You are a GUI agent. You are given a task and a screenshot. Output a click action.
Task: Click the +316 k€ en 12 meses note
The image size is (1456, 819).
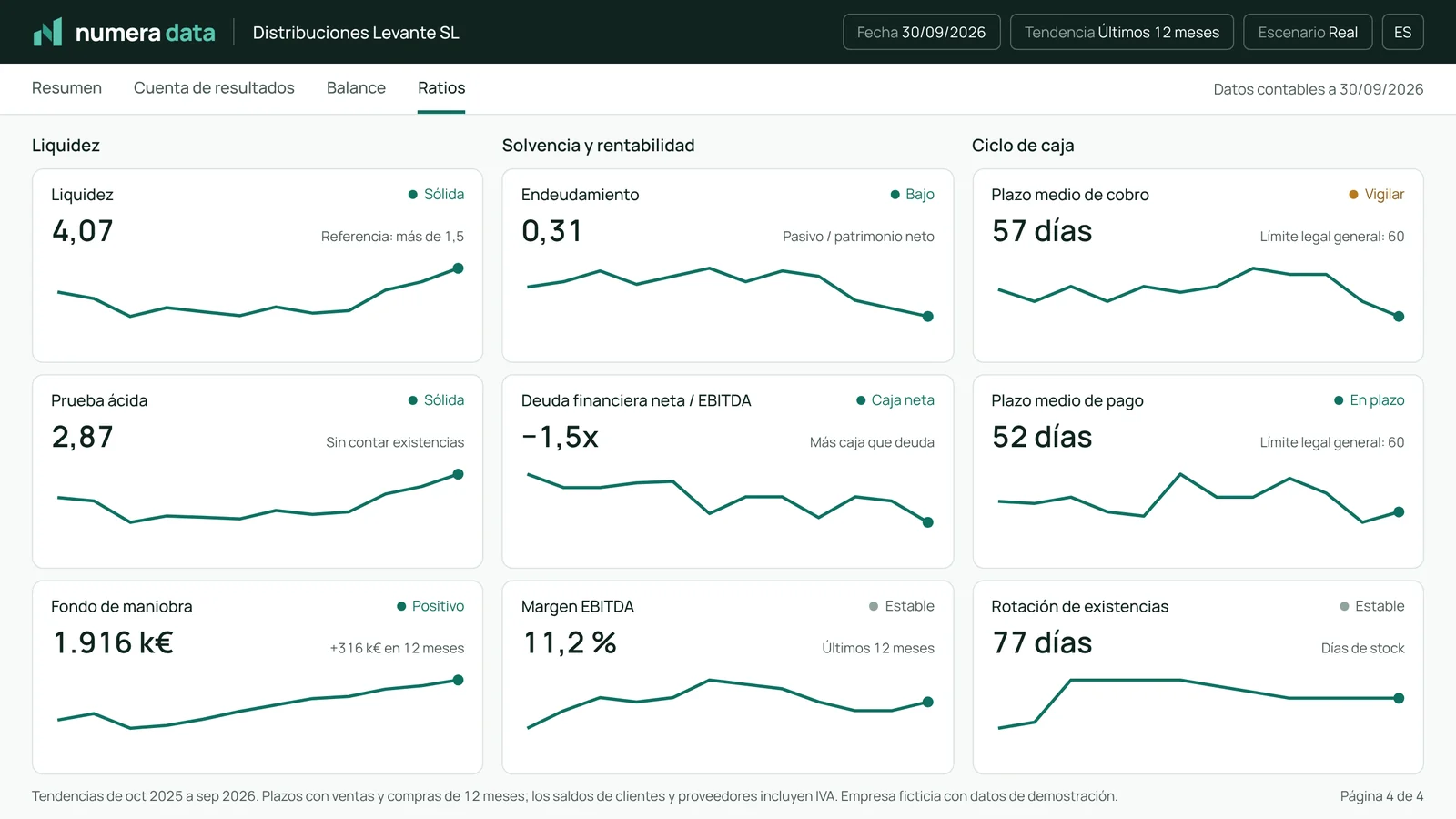point(397,648)
